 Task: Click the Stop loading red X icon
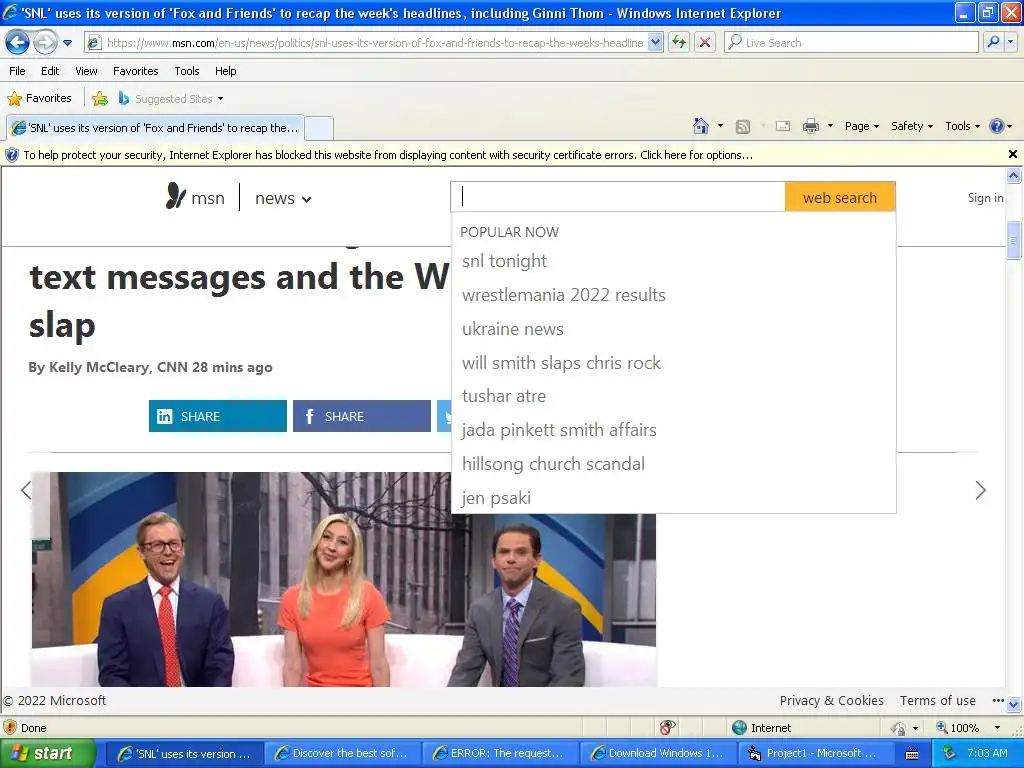click(705, 42)
